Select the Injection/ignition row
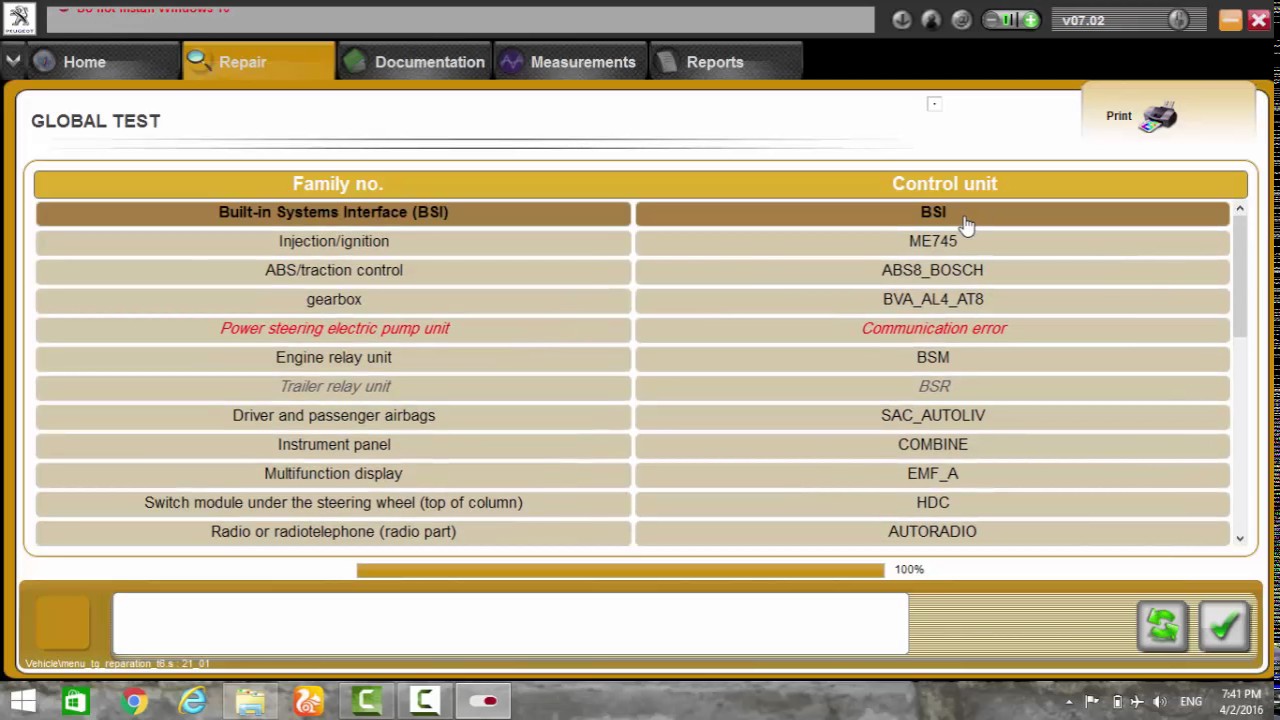 (333, 241)
